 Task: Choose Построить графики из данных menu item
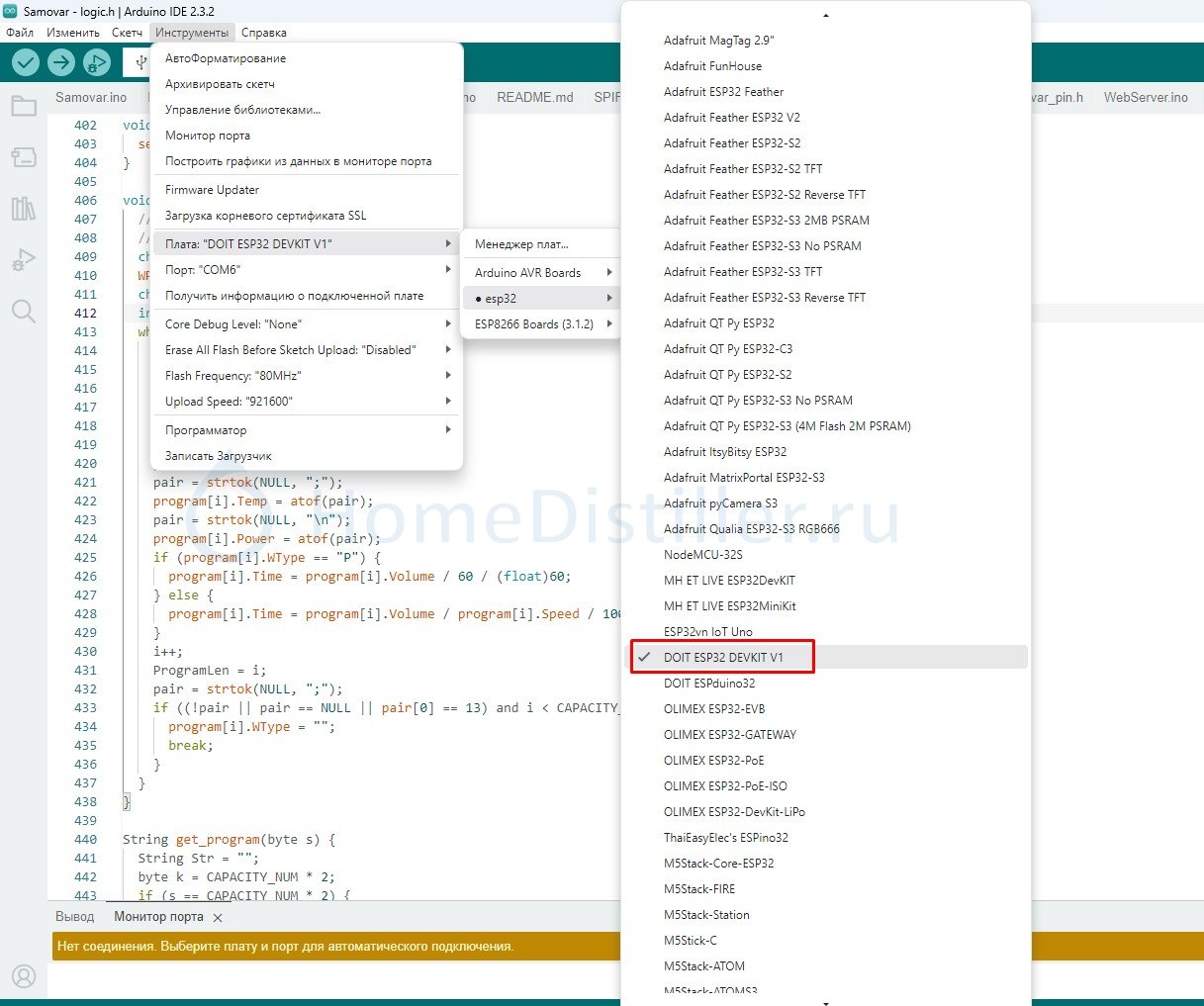coord(307,161)
